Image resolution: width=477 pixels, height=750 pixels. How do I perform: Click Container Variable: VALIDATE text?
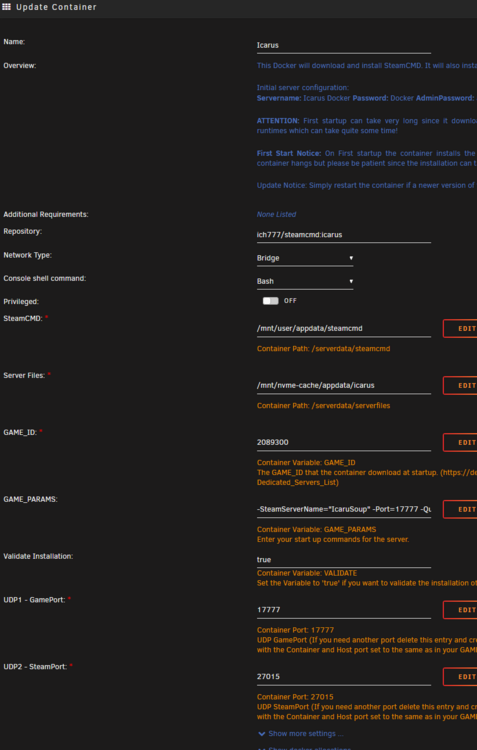point(307,574)
